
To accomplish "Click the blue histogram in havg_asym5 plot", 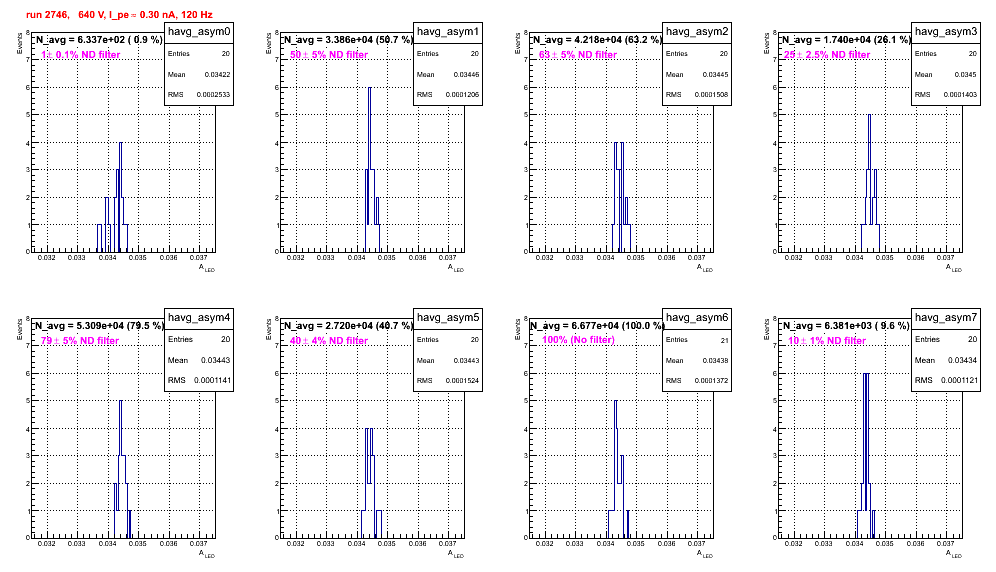I will click(x=370, y=483).
